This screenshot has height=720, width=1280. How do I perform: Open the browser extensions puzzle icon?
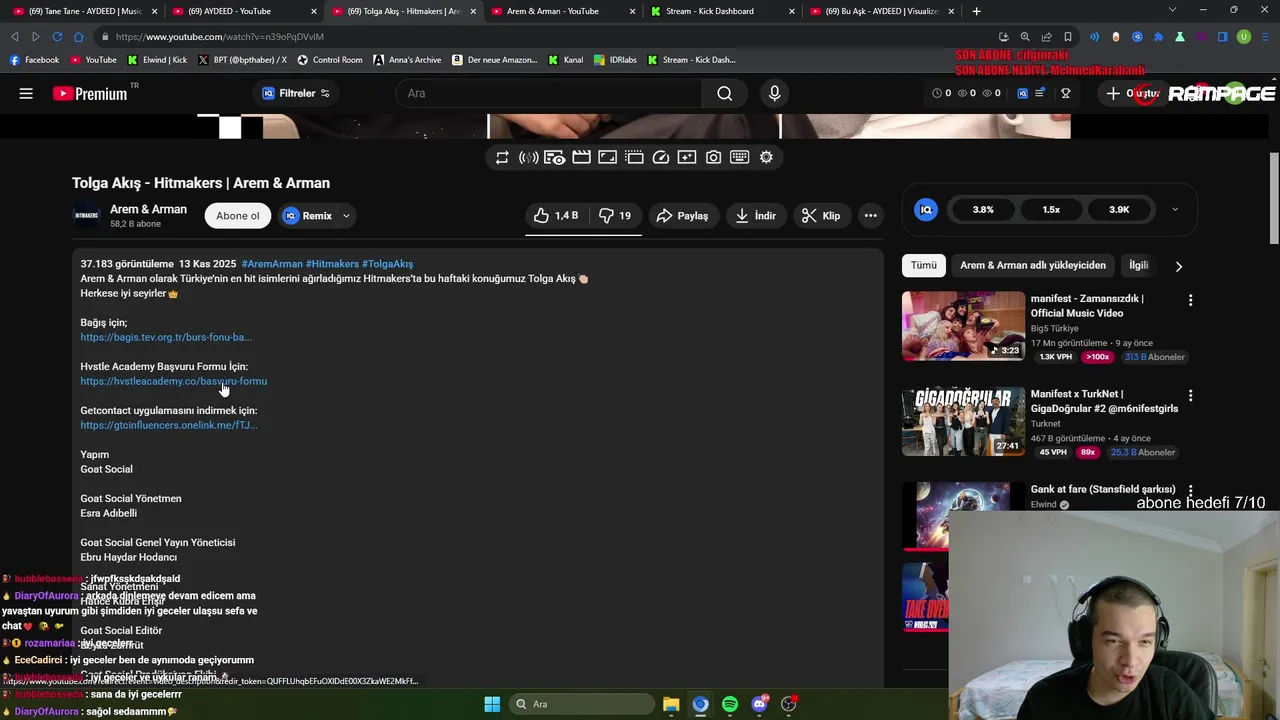pyautogui.click(x=1158, y=37)
